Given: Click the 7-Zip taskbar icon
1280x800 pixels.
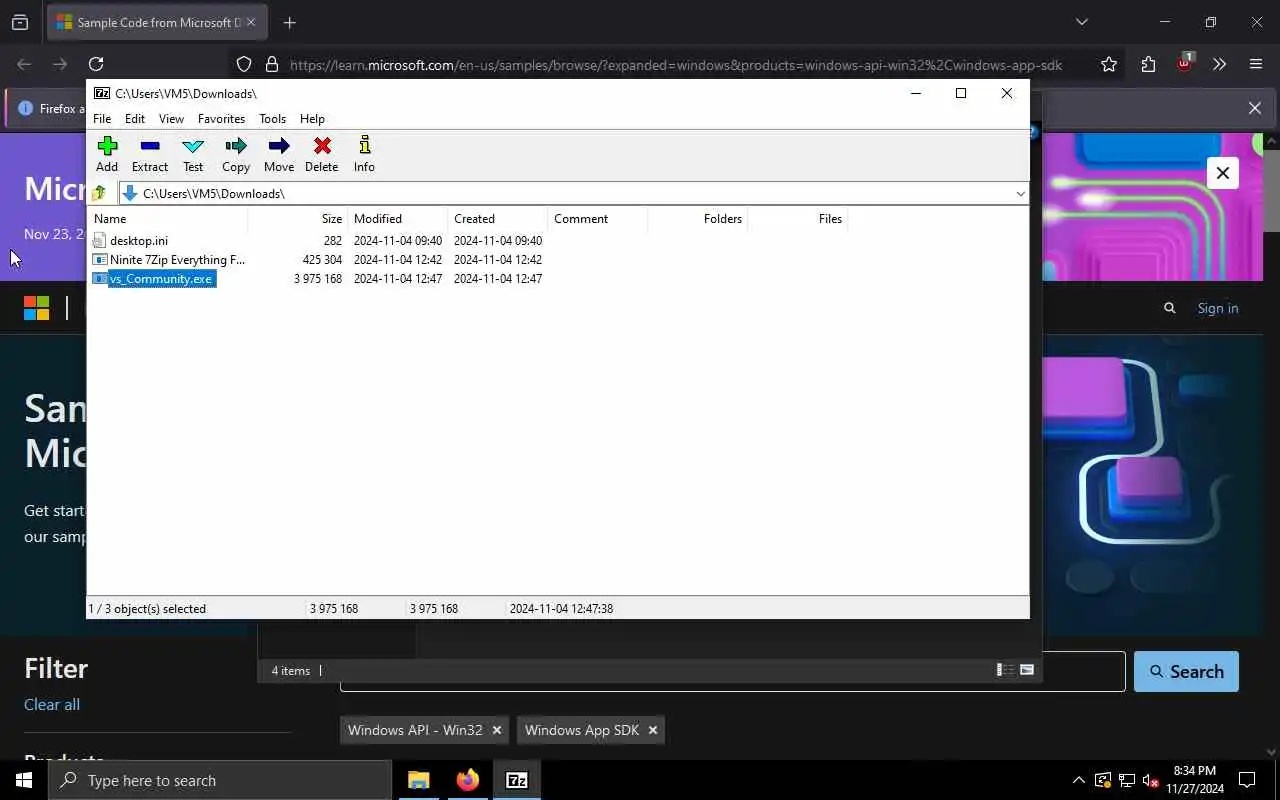Looking at the screenshot, I should pos(516,780).
